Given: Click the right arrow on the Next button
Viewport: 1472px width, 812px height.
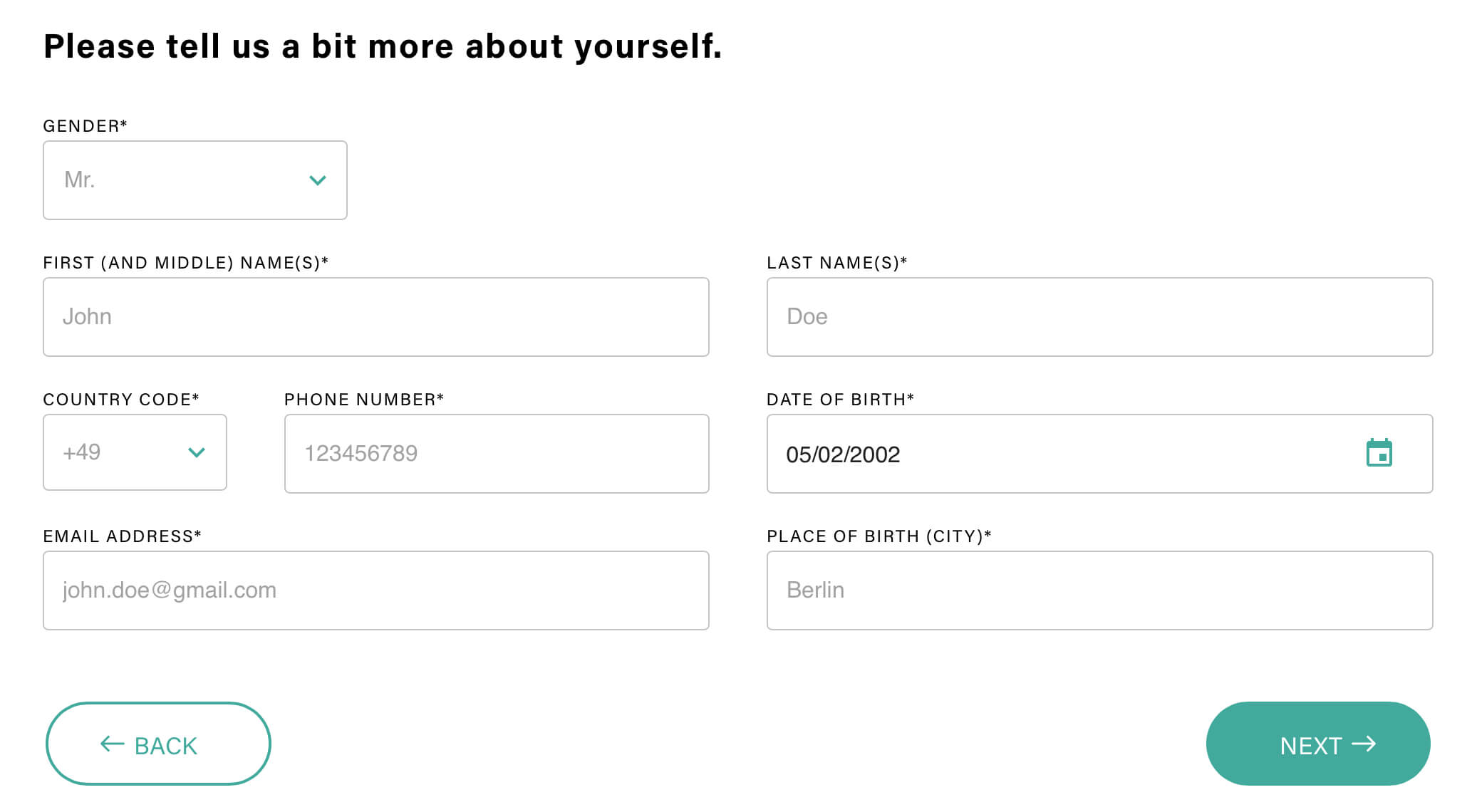Looking at the screenshot, I should (x=1364, y=744).
